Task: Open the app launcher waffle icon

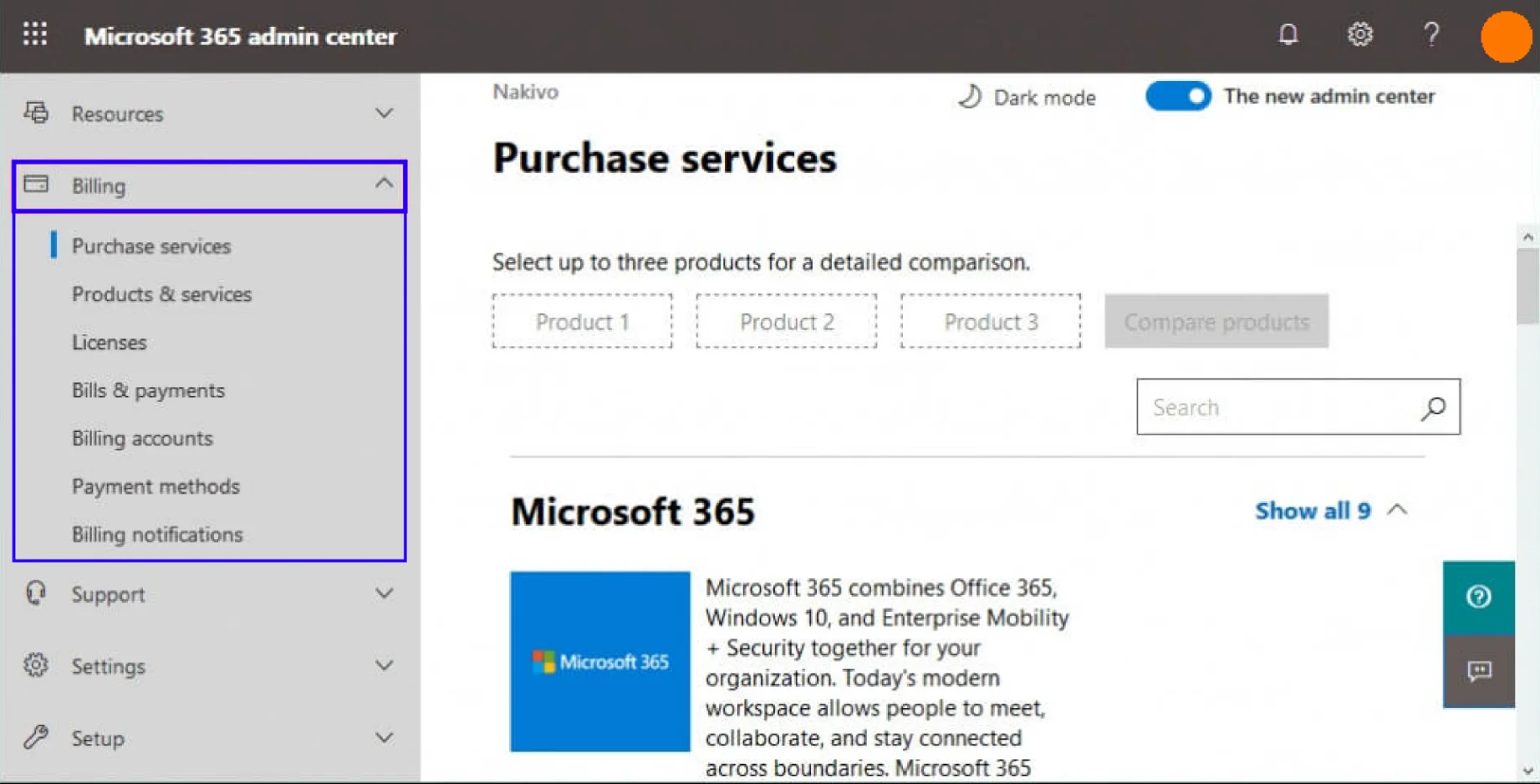Action: [35, 34]
